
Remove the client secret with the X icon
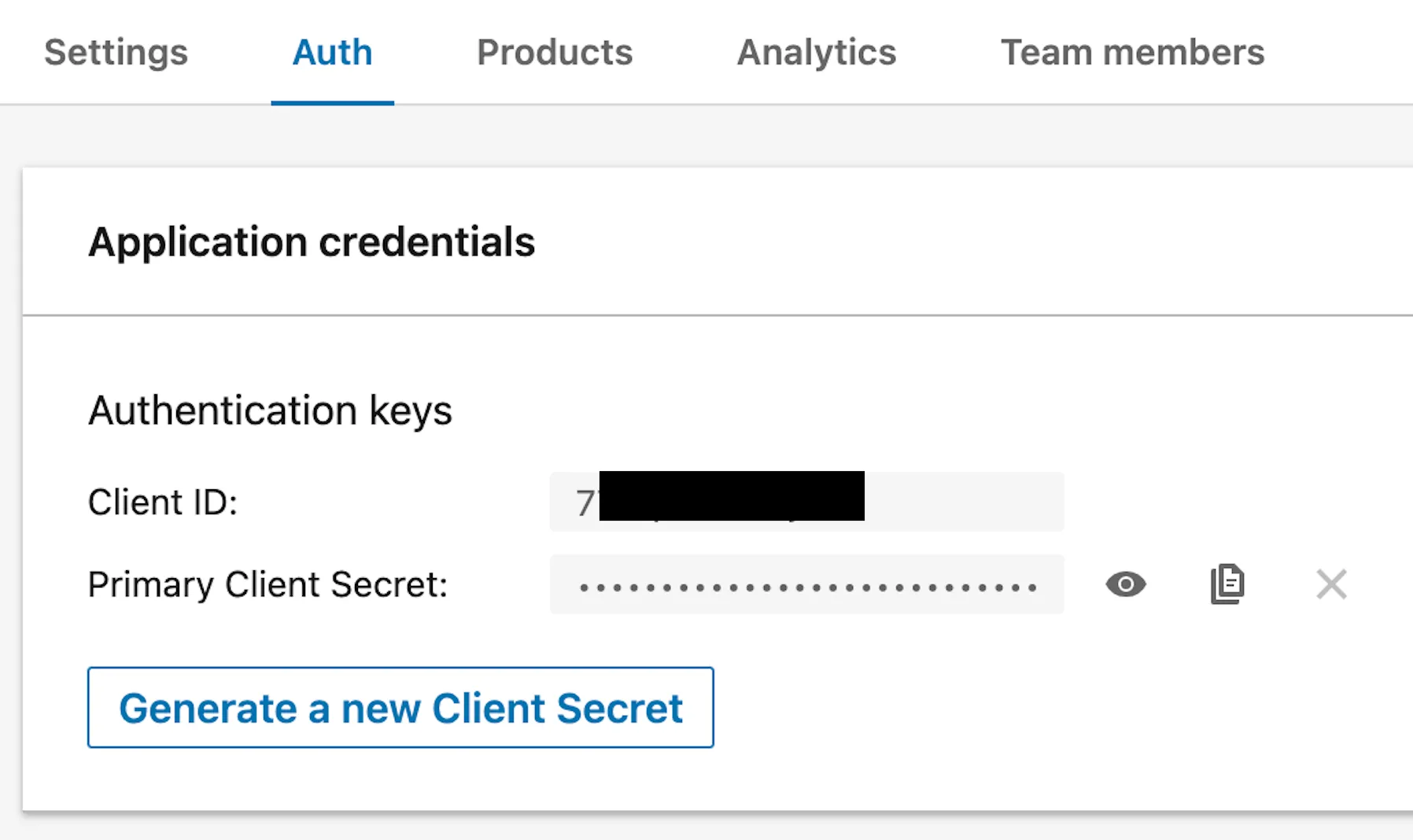point(1331,584)
